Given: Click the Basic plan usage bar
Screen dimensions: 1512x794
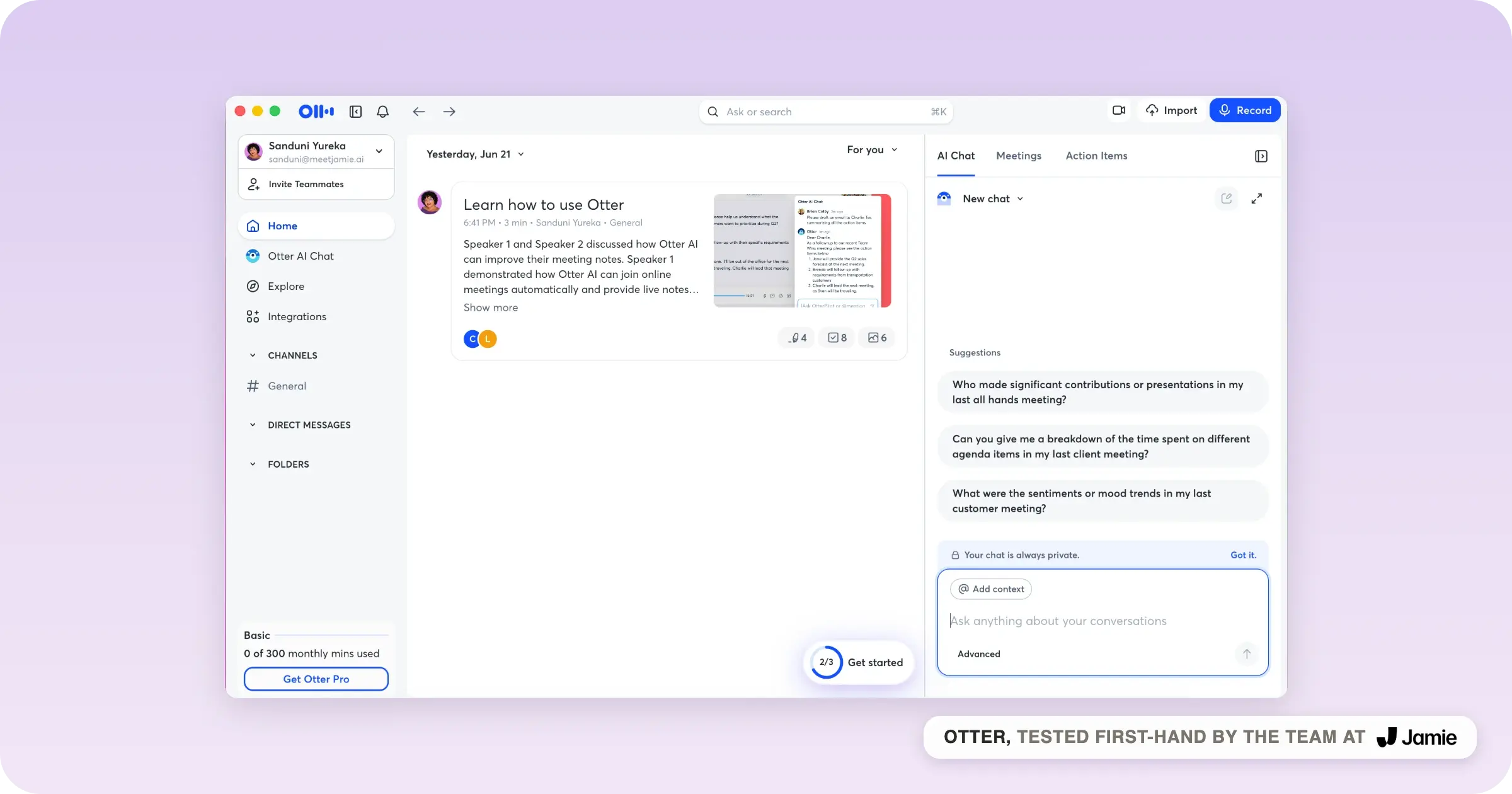Looking at the screenshot, I should (331, 635).
